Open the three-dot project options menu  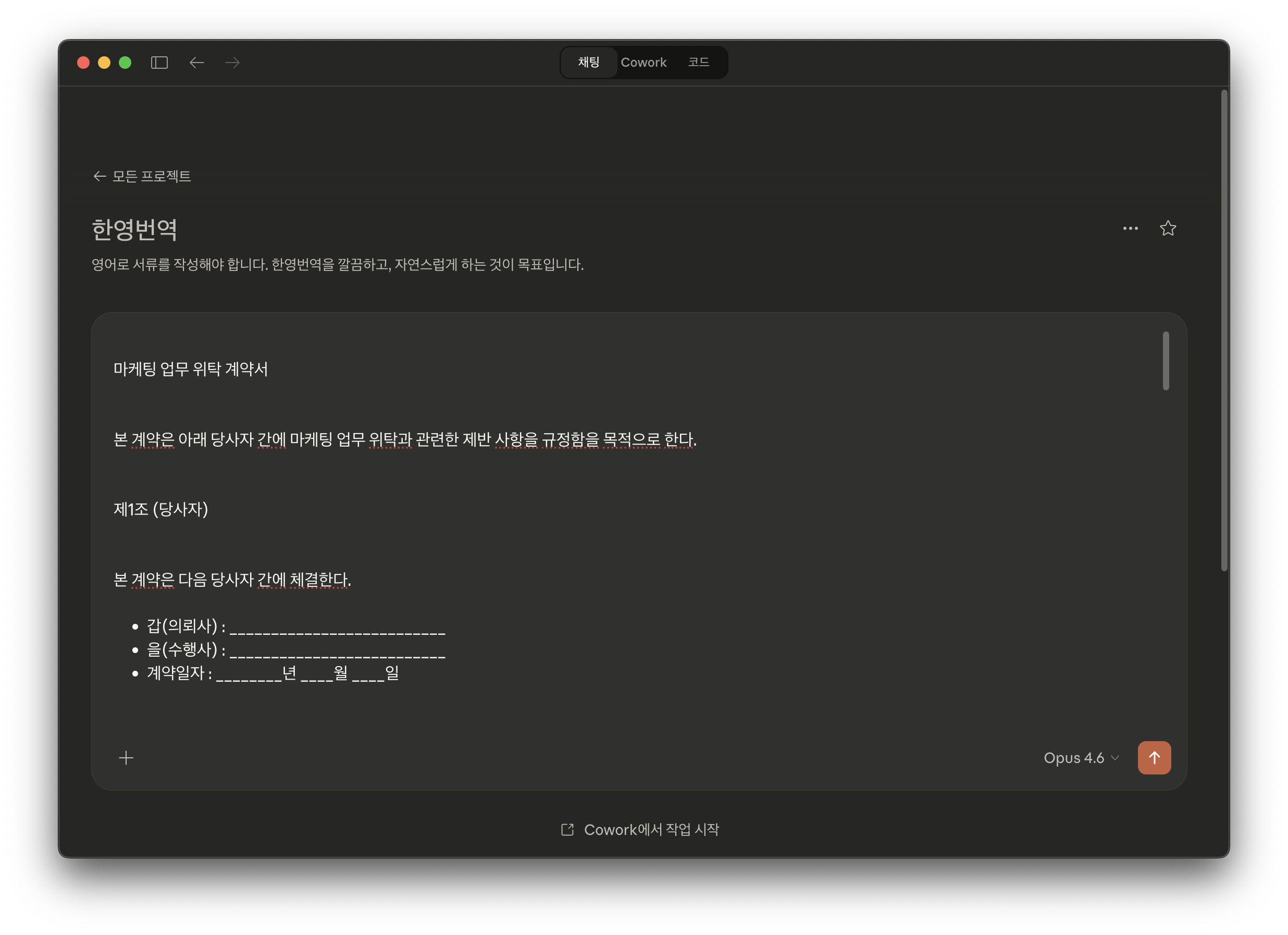pos(1130,228)
